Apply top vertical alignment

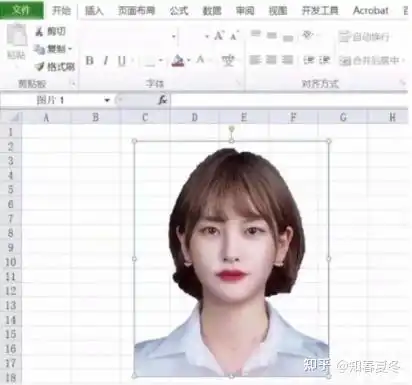(256, 34)
